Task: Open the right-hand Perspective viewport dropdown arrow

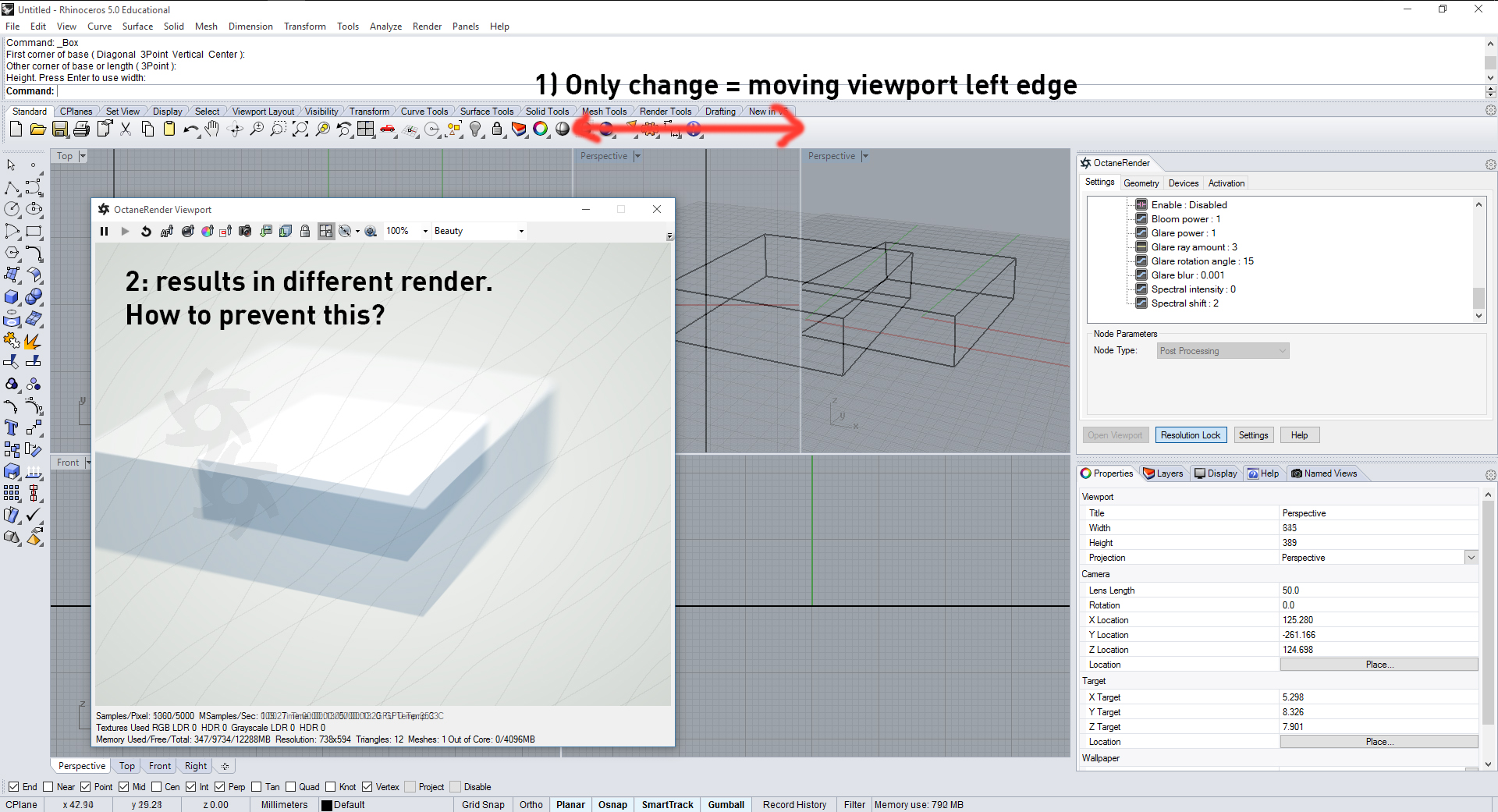Action: pos(865,156)
